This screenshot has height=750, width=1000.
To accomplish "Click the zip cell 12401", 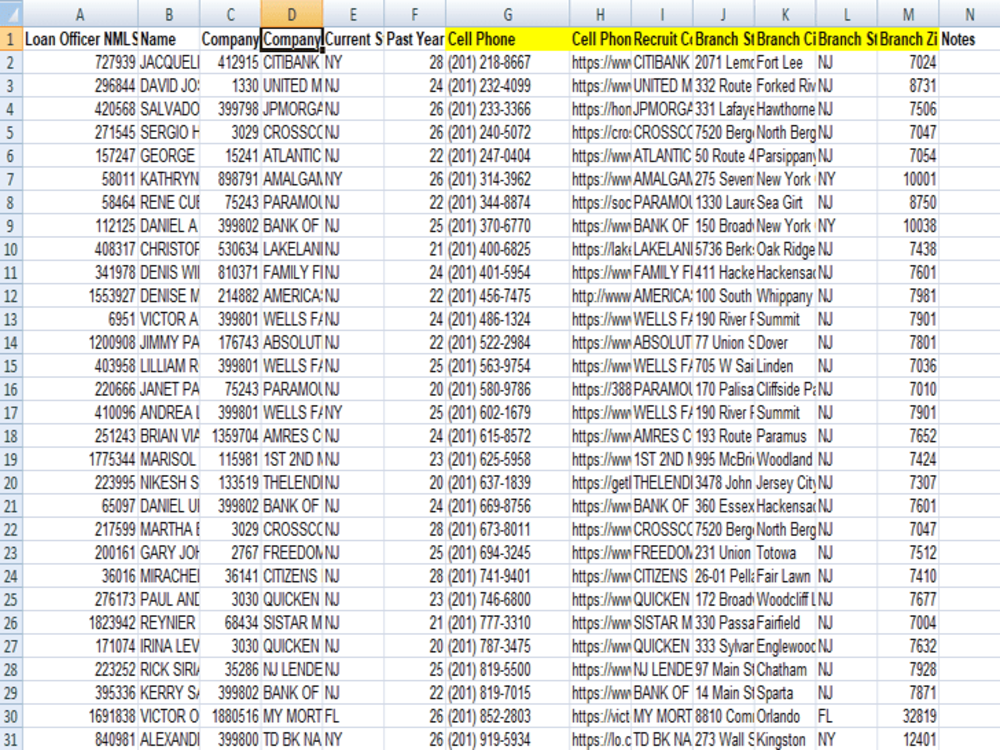I will tap(908, 740).
